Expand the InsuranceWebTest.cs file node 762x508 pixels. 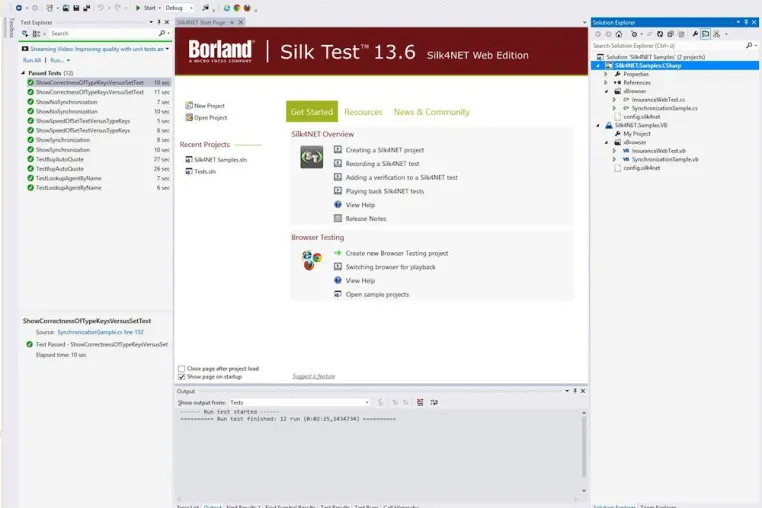click(x=614, y=100)
